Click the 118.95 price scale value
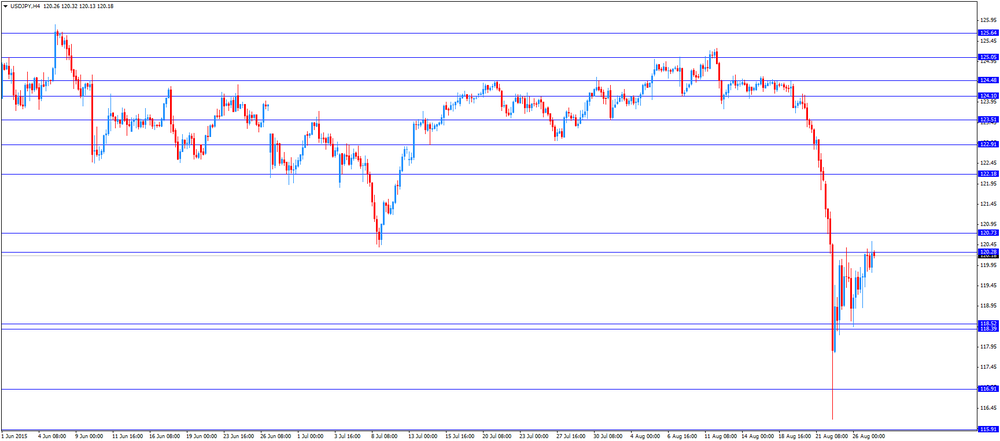1000x441 pixels. [x=989, y=305]
